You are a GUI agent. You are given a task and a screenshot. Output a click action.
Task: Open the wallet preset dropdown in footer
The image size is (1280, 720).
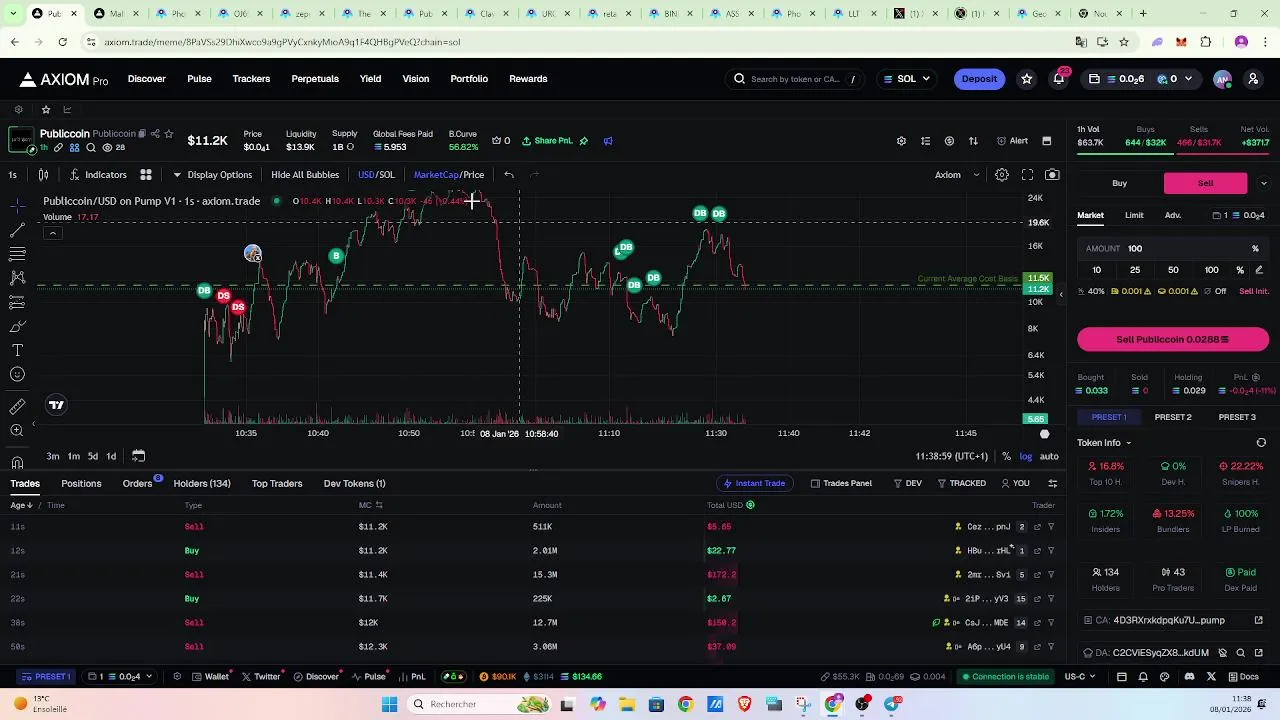pyautogui.click(x=121, y=677)
